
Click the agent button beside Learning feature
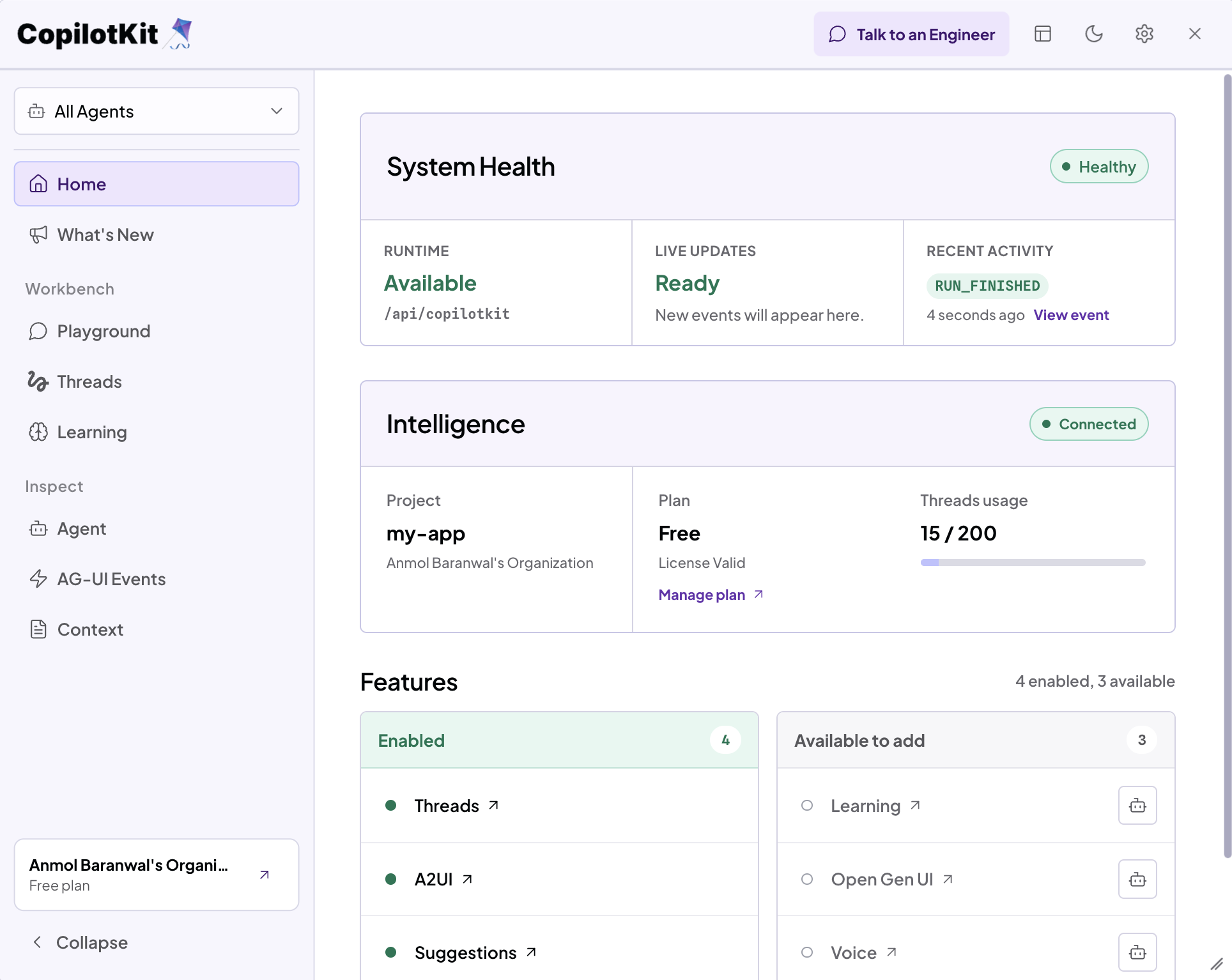tap(1137, 806)
